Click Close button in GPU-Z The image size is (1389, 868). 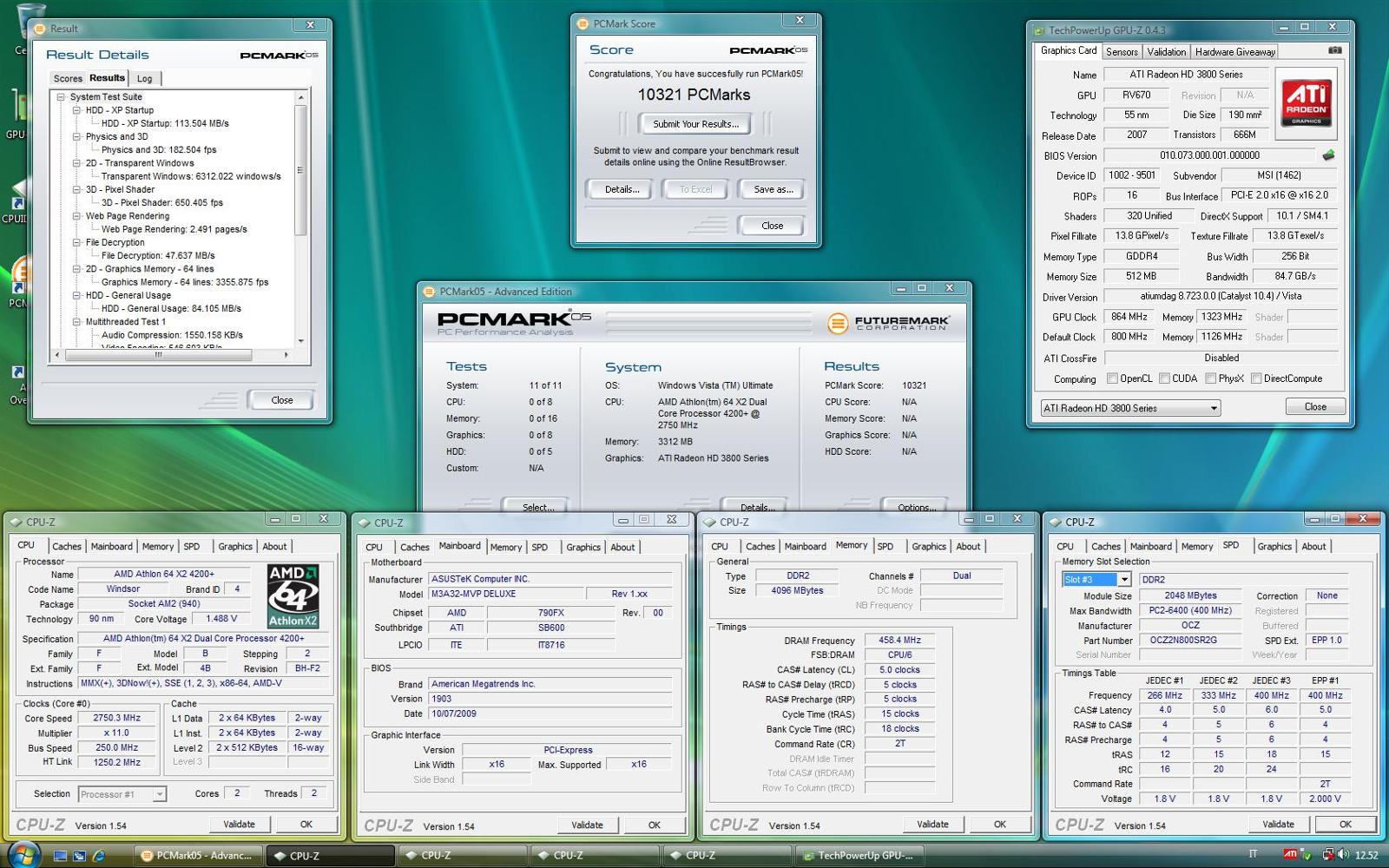coord(1314,406)
